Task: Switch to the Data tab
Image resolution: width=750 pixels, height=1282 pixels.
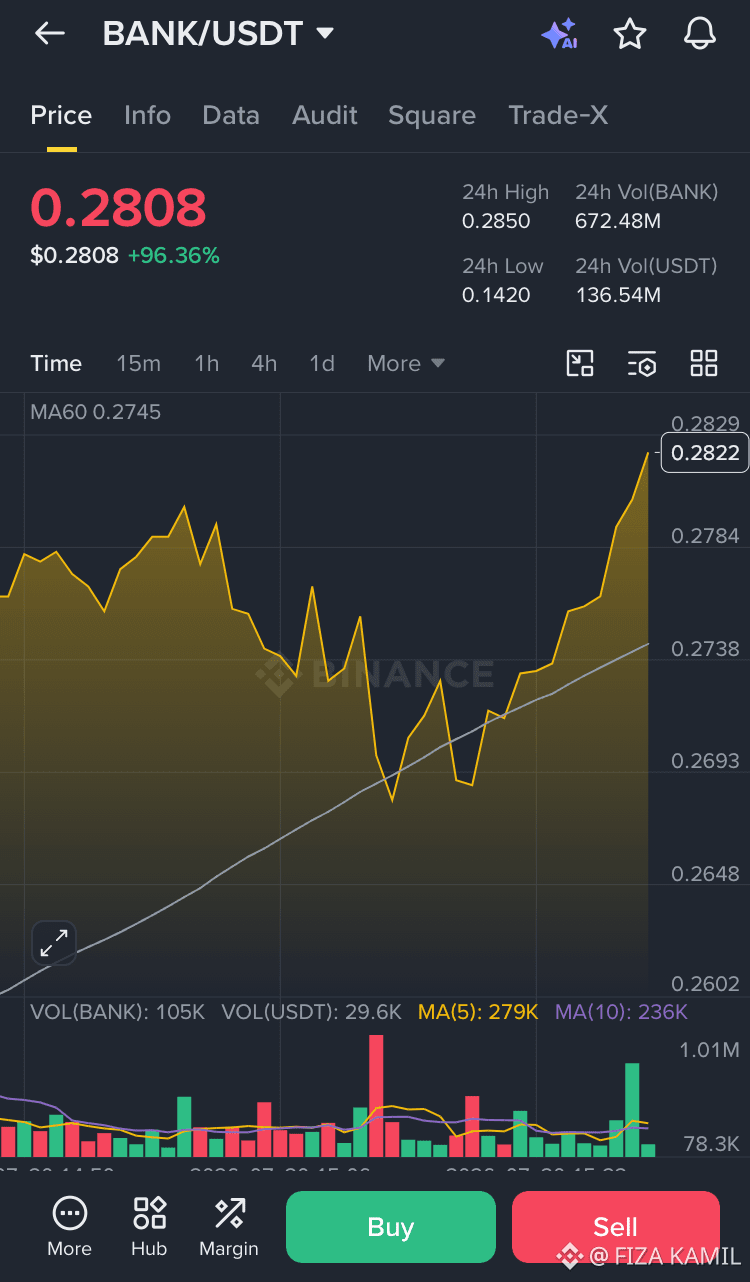Action: [231, 116]
